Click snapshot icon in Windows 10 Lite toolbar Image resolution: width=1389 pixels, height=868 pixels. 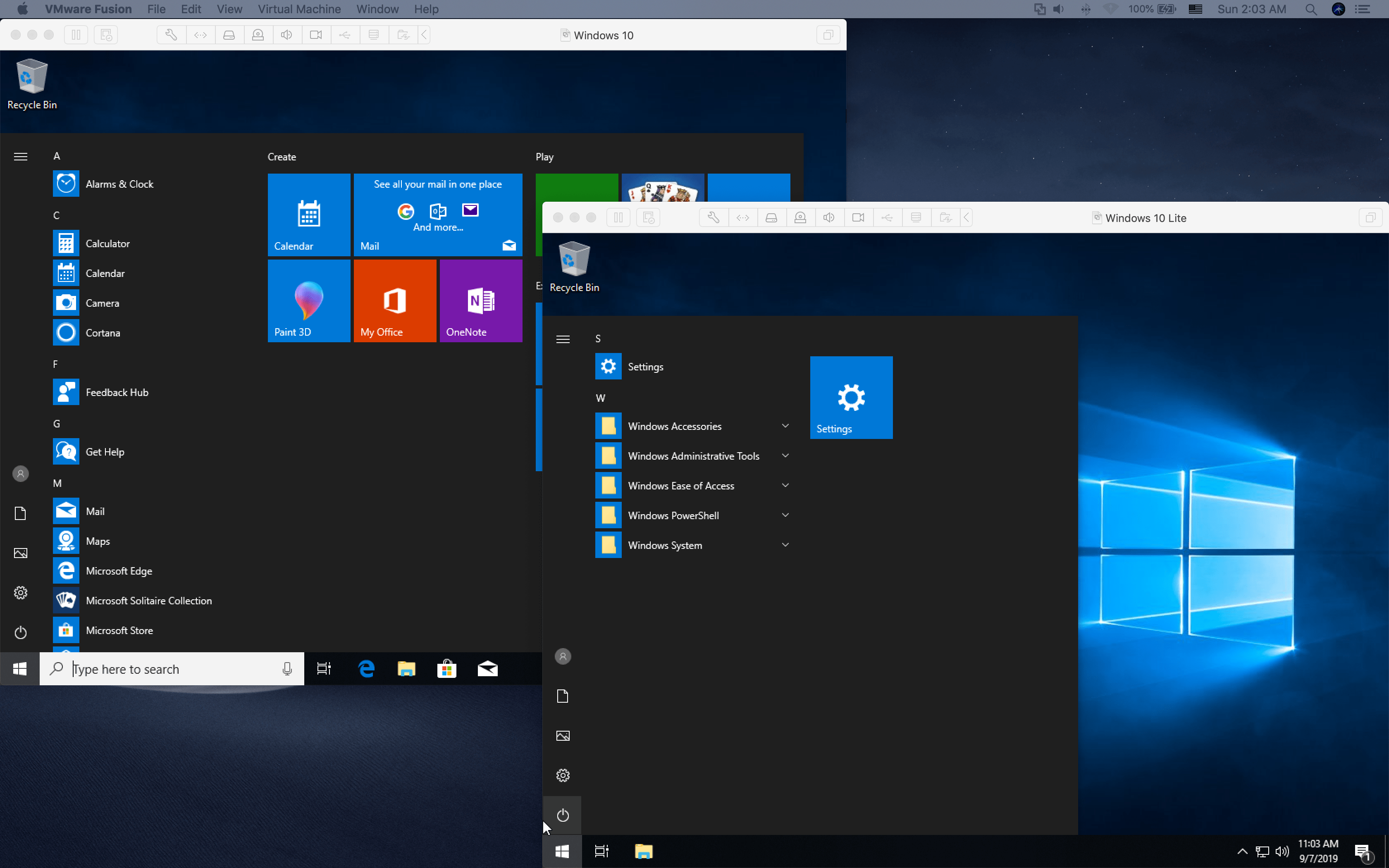(649, 217)
